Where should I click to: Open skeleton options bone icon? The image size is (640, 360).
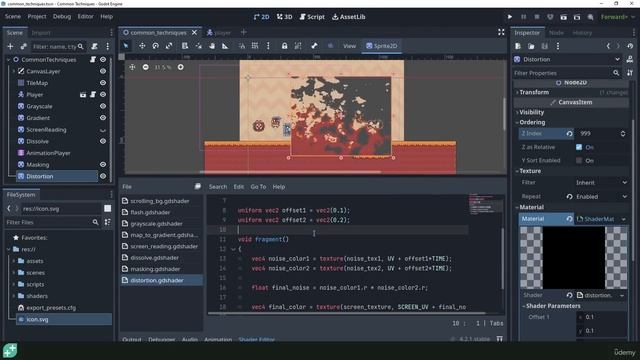tap(314, 46)
